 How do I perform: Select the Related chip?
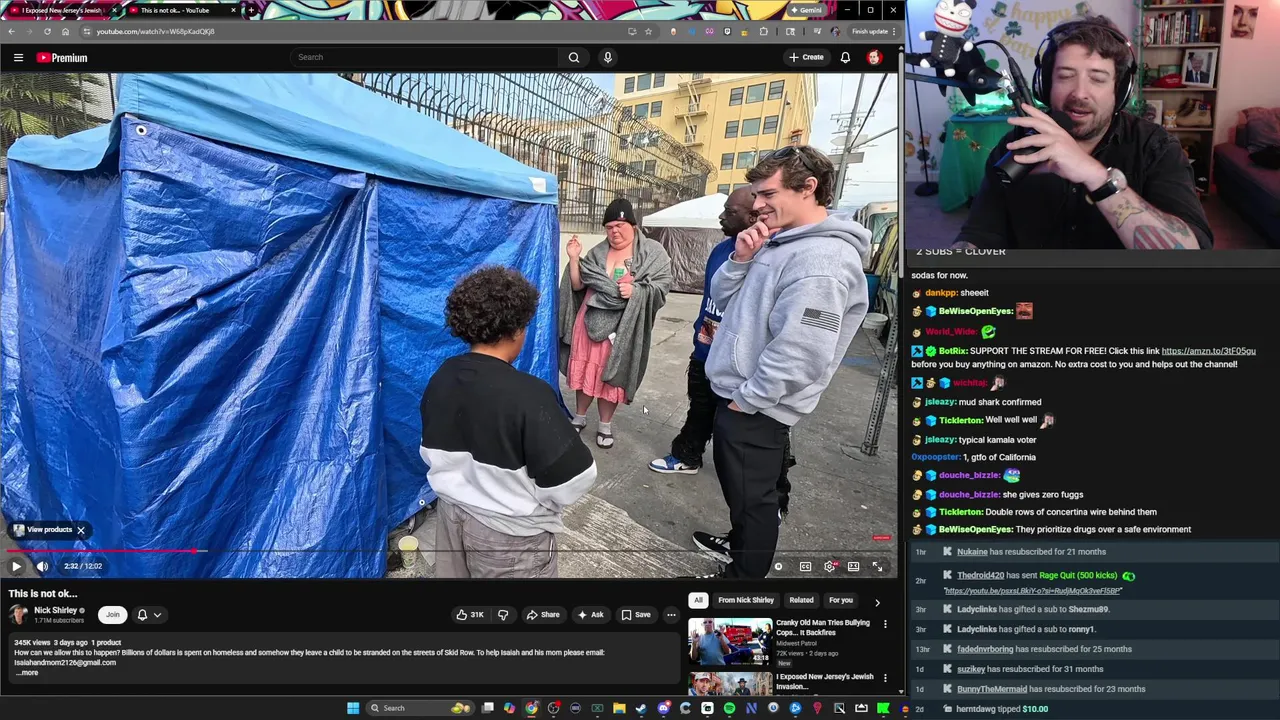click(x=801, y=600)
